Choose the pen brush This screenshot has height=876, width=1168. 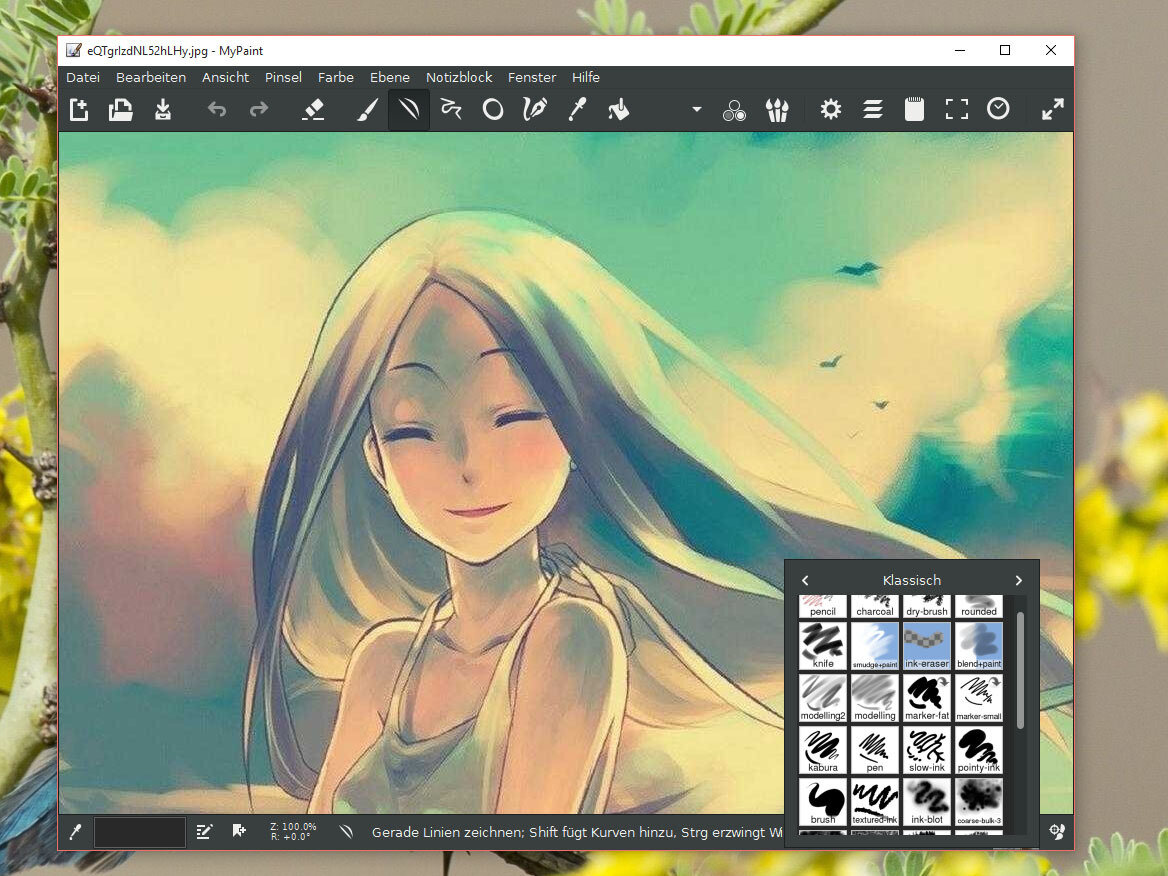coord(875,750)
